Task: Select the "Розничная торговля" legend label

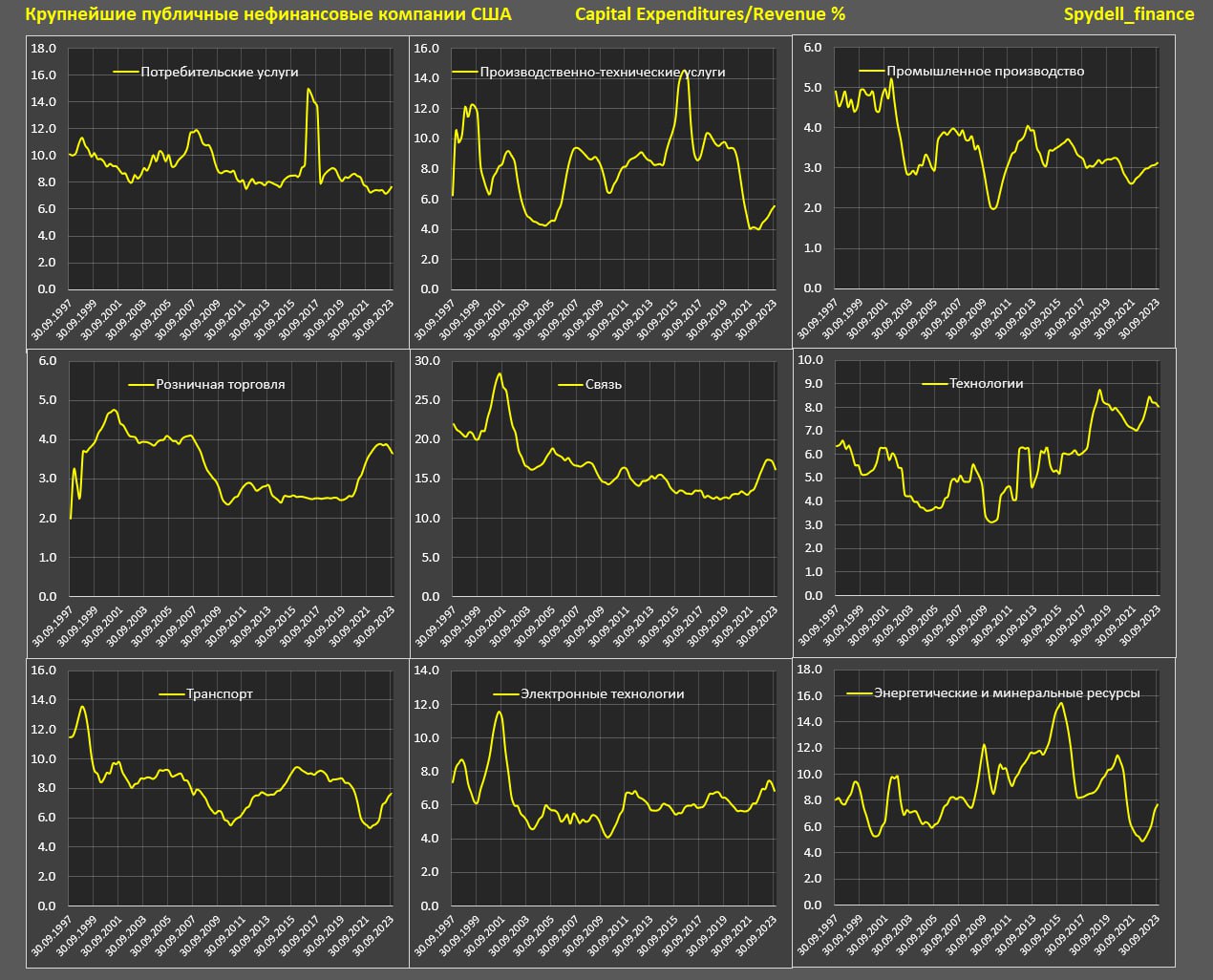Action: point(221,385)
